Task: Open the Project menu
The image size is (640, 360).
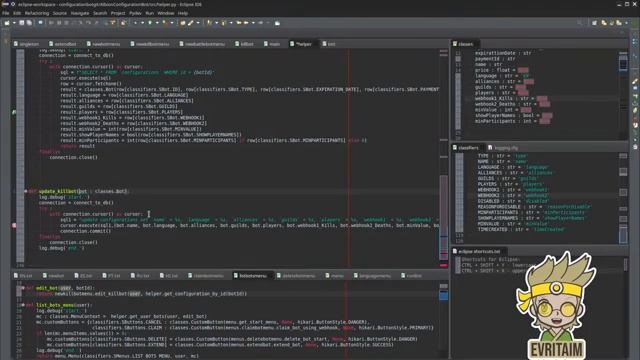Action: [x=118, y=13]
